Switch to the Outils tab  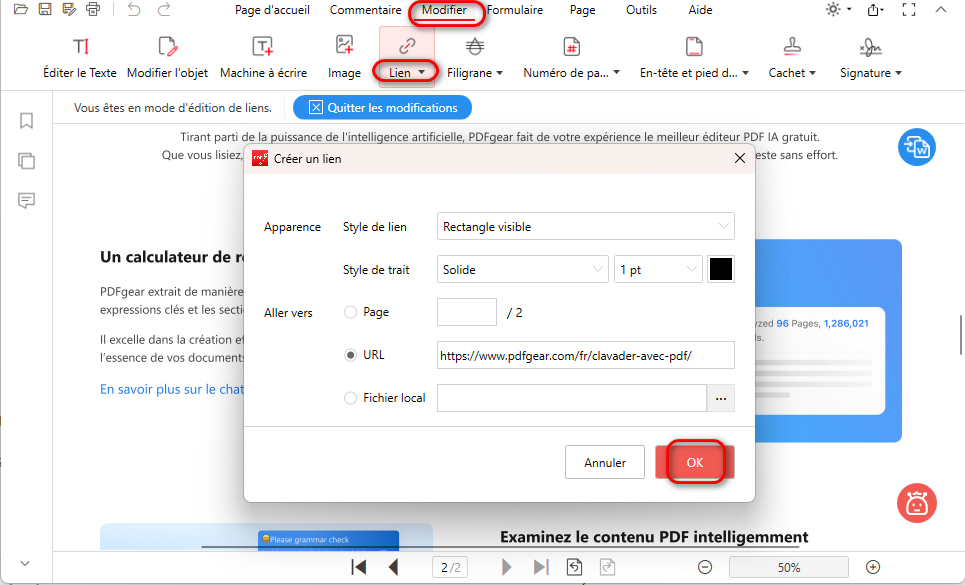point(641,10)
